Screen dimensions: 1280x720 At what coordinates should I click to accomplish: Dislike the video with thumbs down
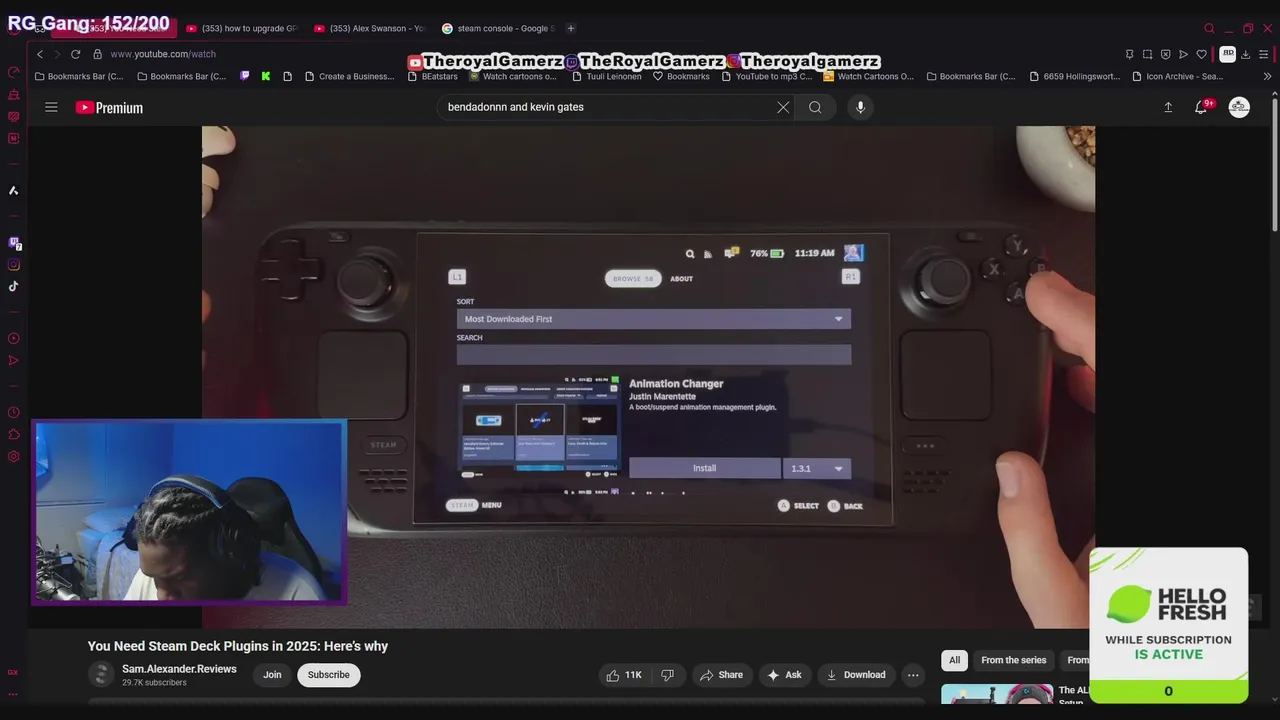tap(667, 675)
